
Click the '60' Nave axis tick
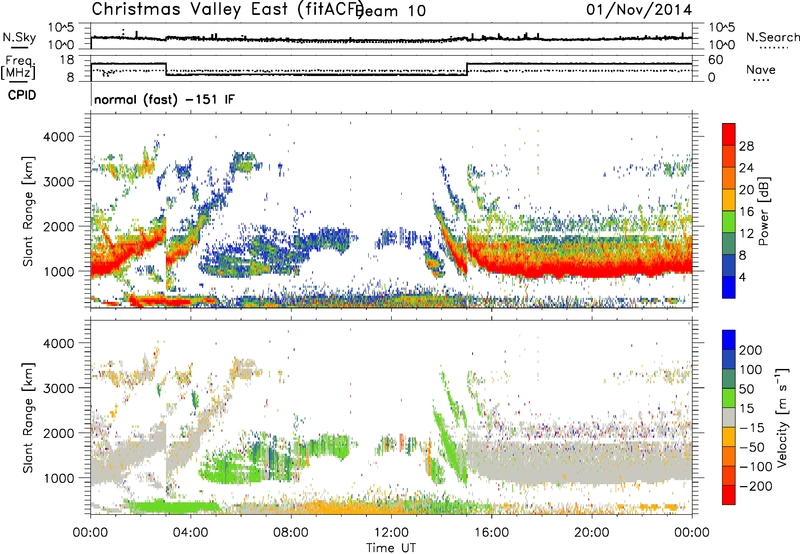tap(716, 60)
